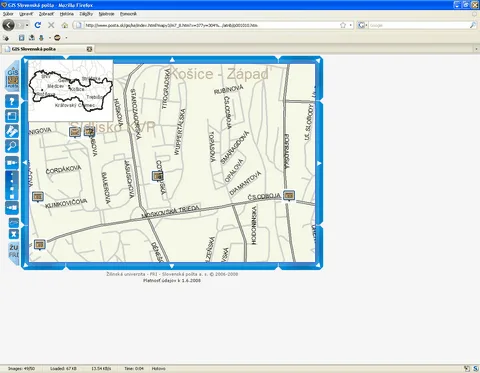Click the Slovakia outline map tool

(x=14, y=222)
